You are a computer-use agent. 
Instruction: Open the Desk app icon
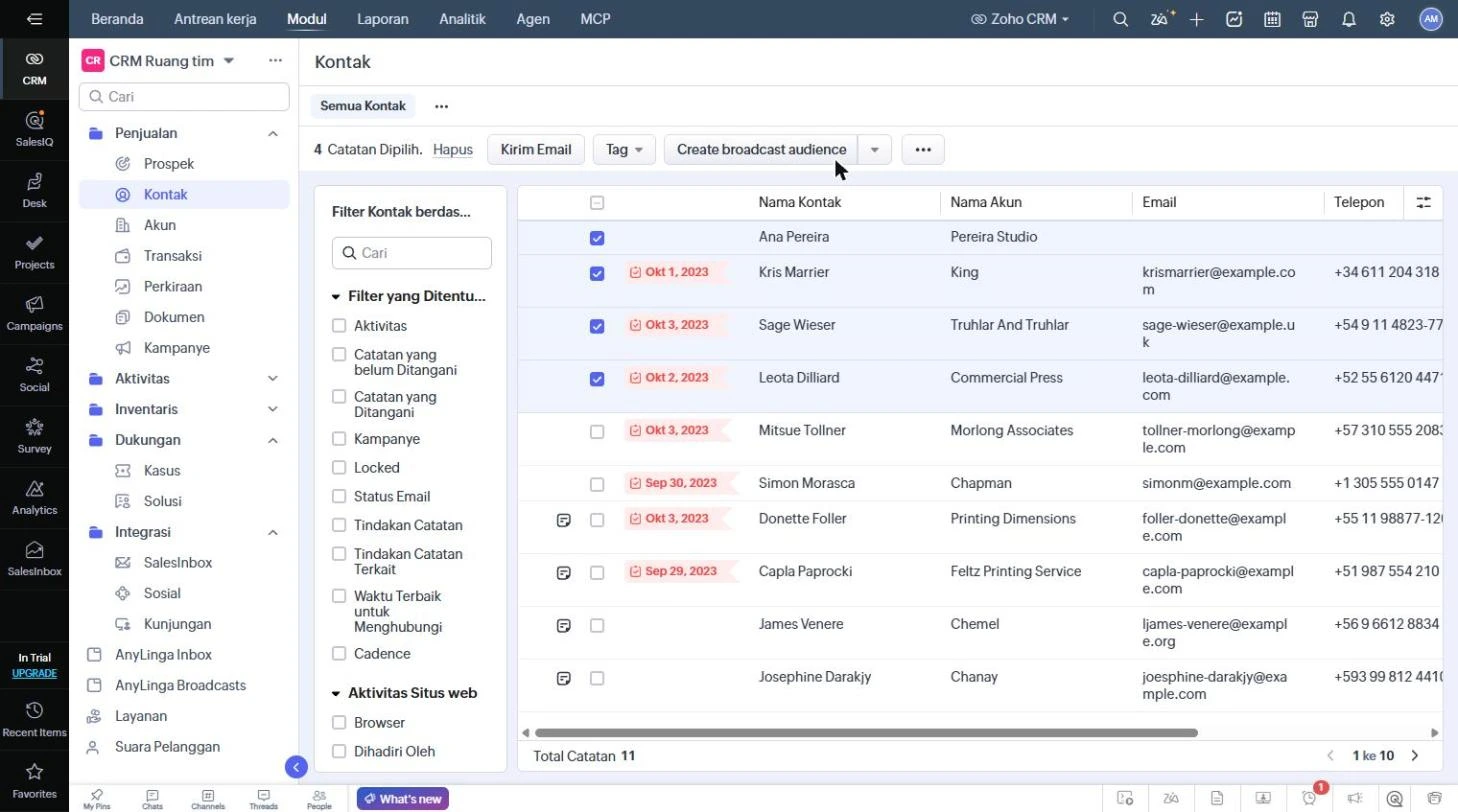pyautogui.click(x=34, y=191)
